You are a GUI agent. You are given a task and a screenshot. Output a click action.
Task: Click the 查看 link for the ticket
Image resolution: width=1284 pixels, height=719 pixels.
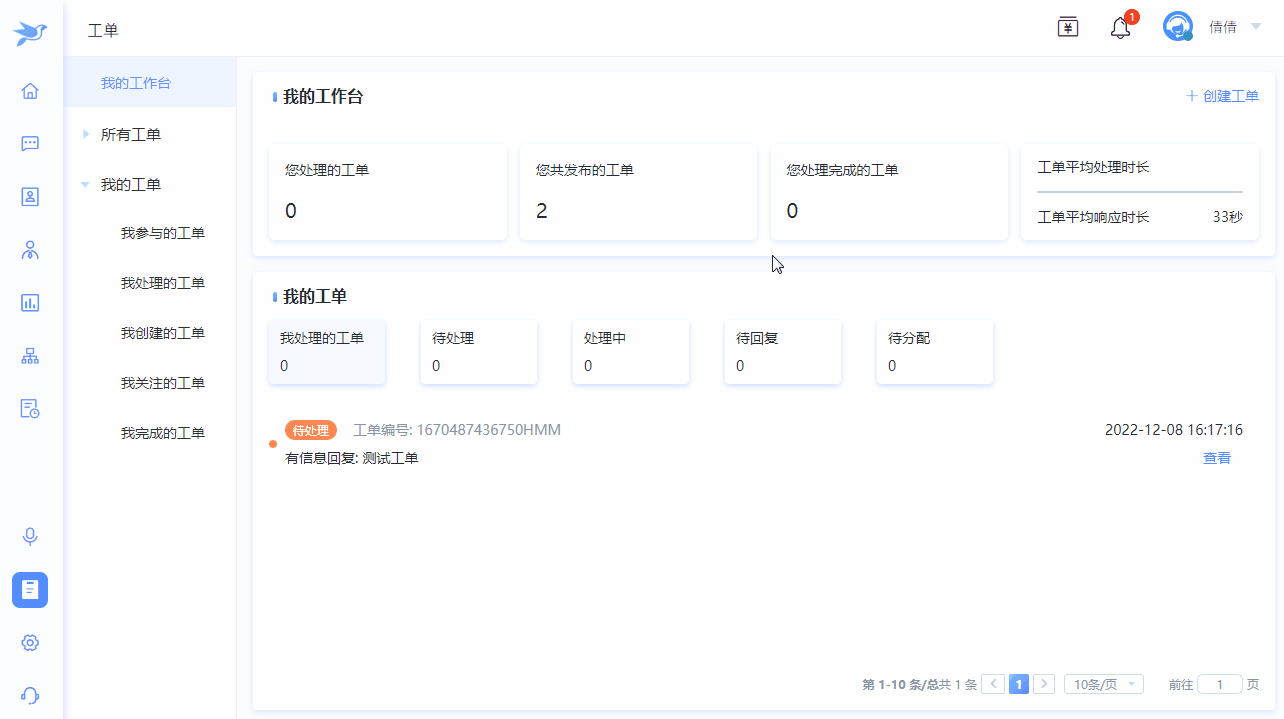tap(1216, 458)
